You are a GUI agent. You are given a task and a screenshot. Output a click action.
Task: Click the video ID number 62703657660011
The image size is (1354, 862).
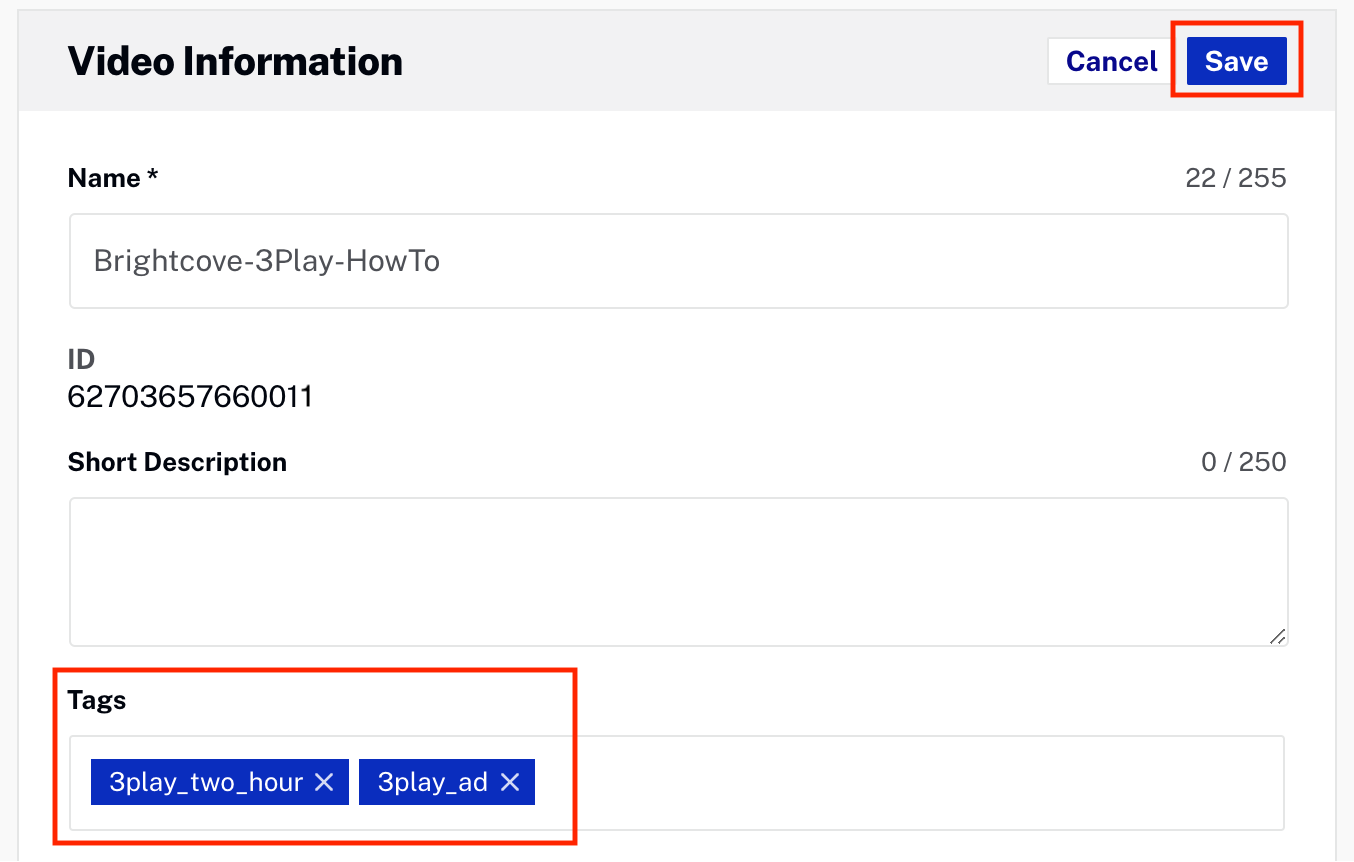[x=190, y=397]
